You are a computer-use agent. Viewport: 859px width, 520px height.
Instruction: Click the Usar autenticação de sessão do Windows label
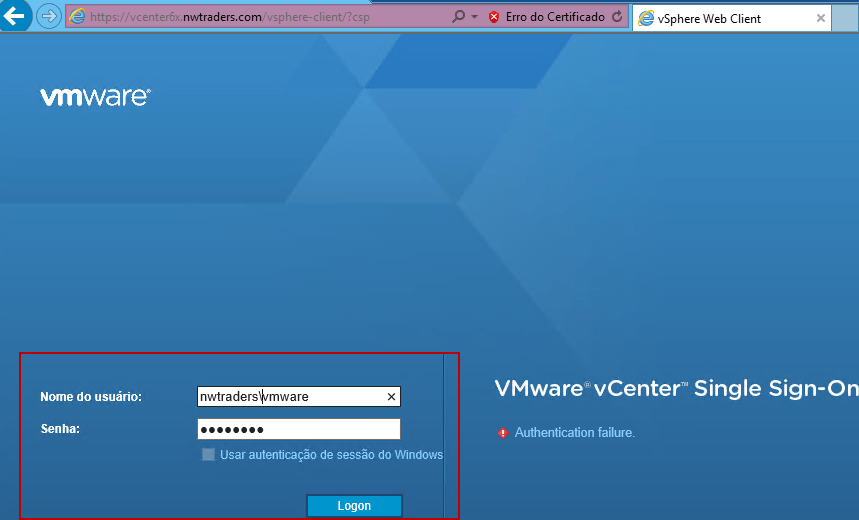click(331, 455)
